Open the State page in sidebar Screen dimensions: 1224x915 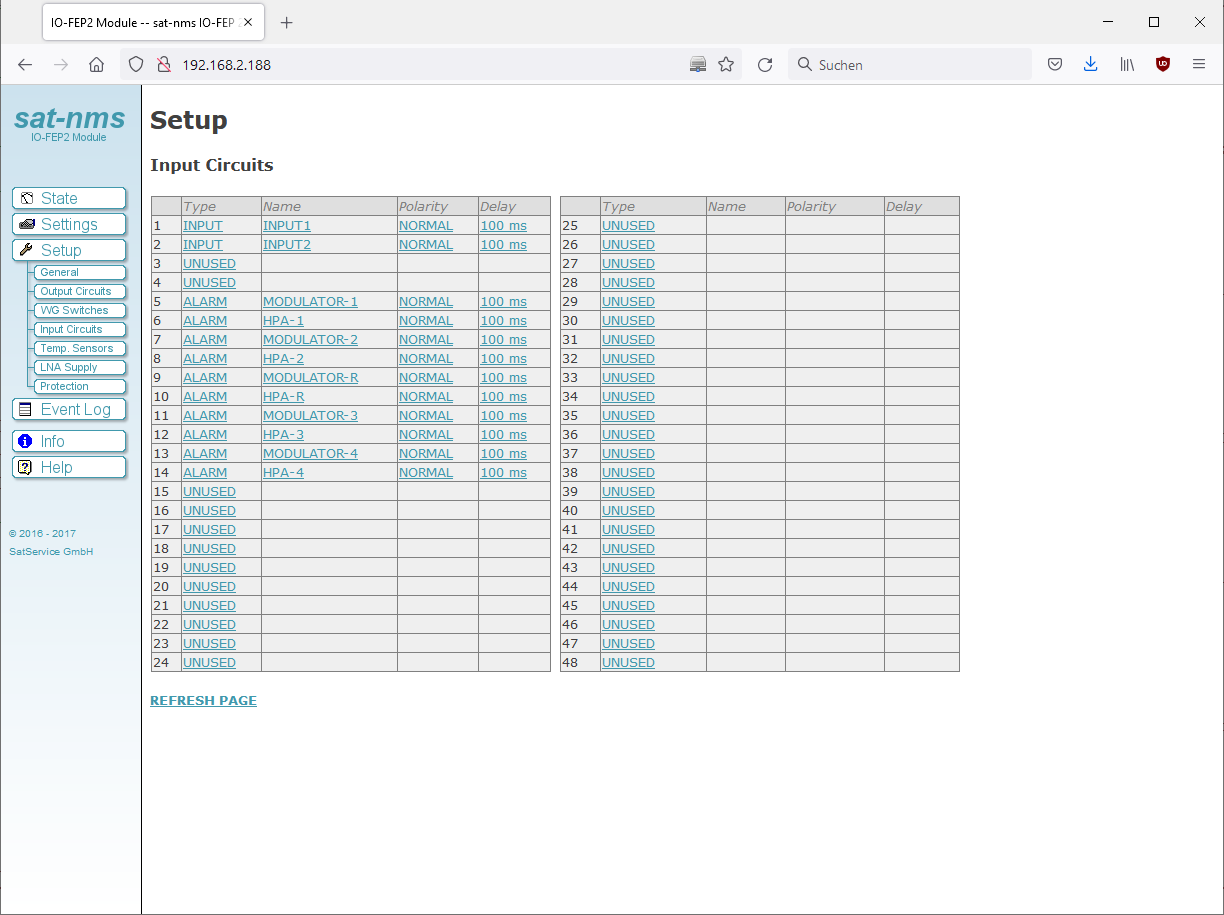[x=69, y=199]
